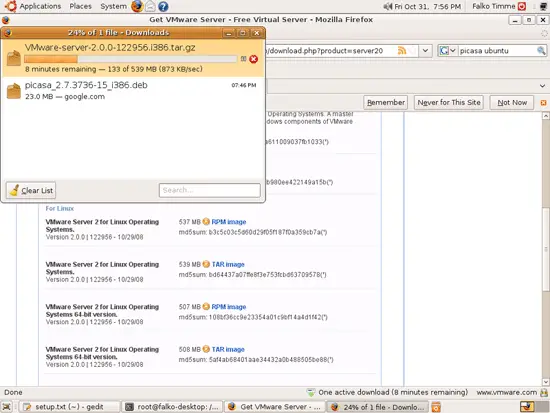The height and width of the screenshot is (413, 550).
Task: Open the address bar history dropdown
Action: [x=425, y=51]
